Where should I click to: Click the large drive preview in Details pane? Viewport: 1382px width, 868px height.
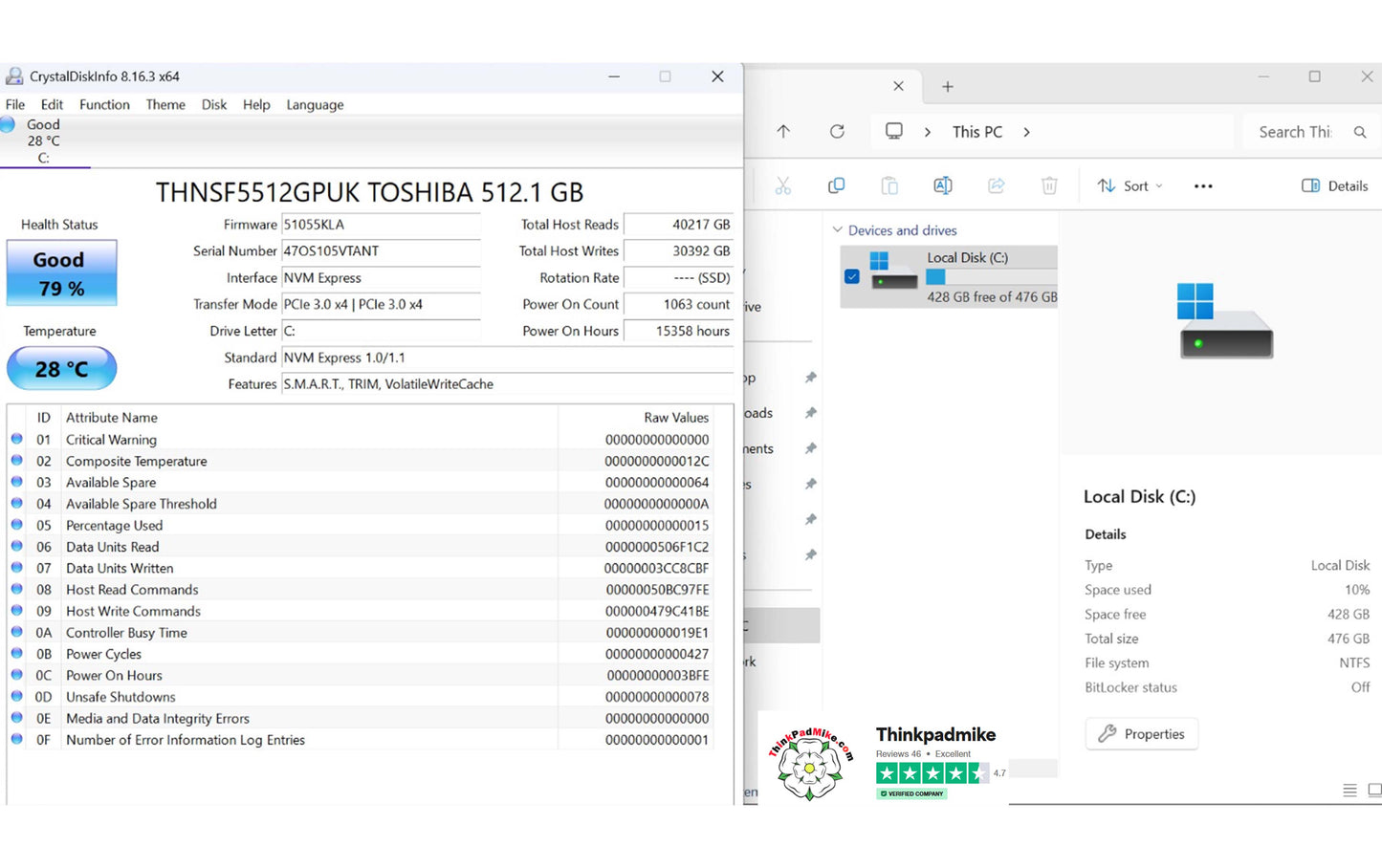1227,321
